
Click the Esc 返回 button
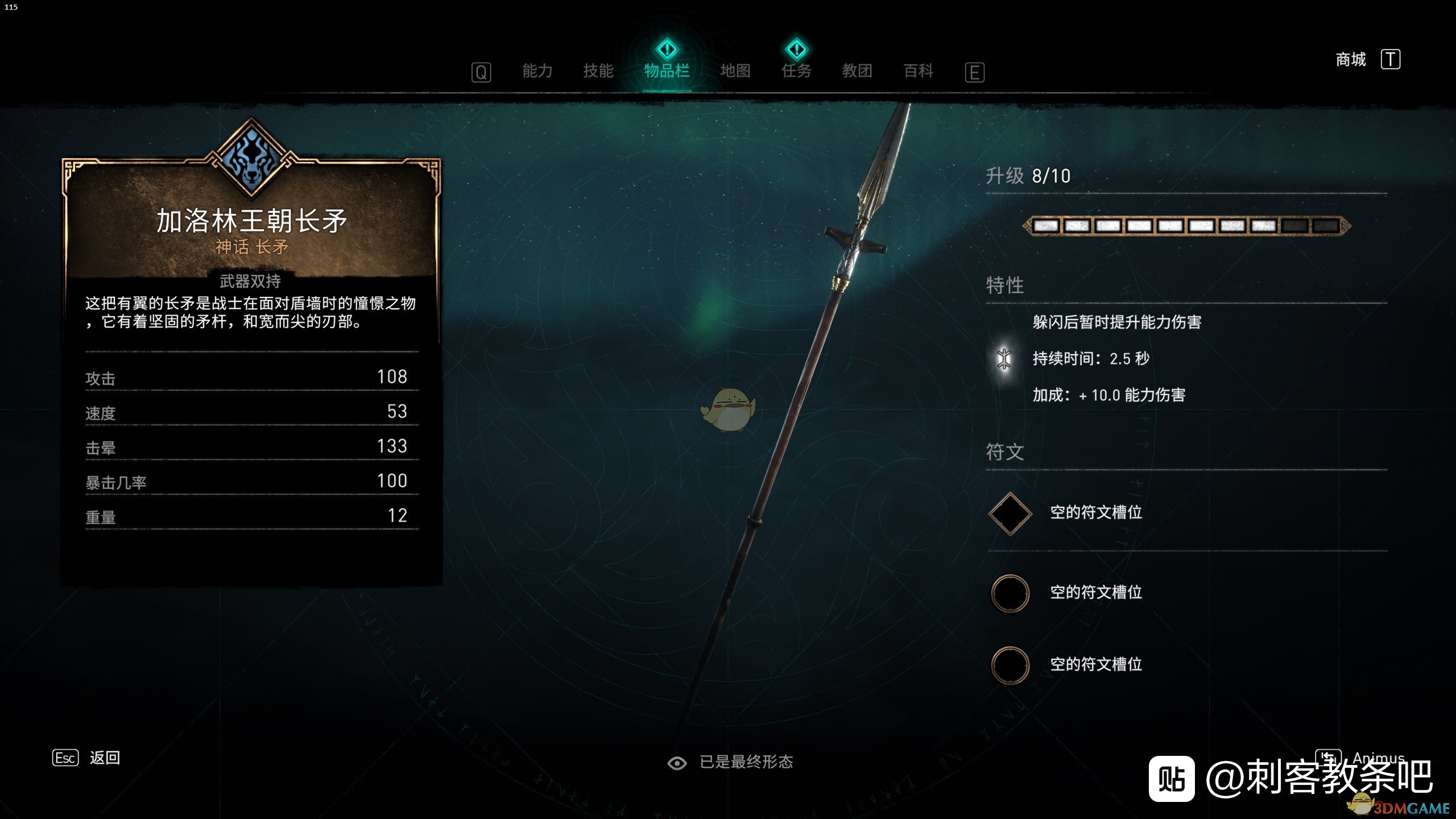click(86, 758)
